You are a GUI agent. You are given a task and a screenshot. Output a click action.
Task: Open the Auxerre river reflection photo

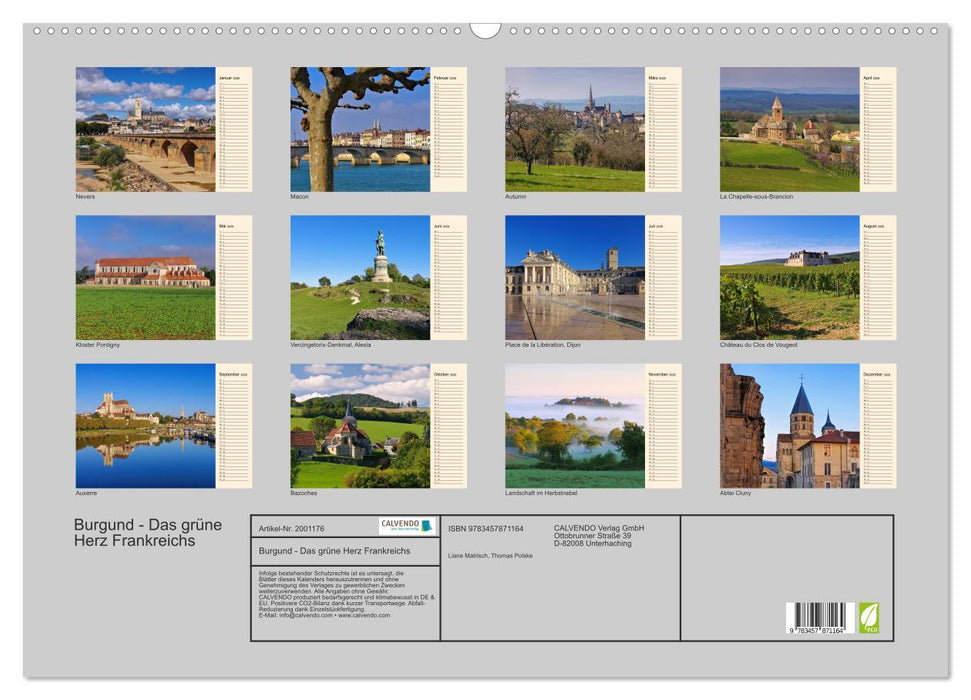click(x=145, y=425)
